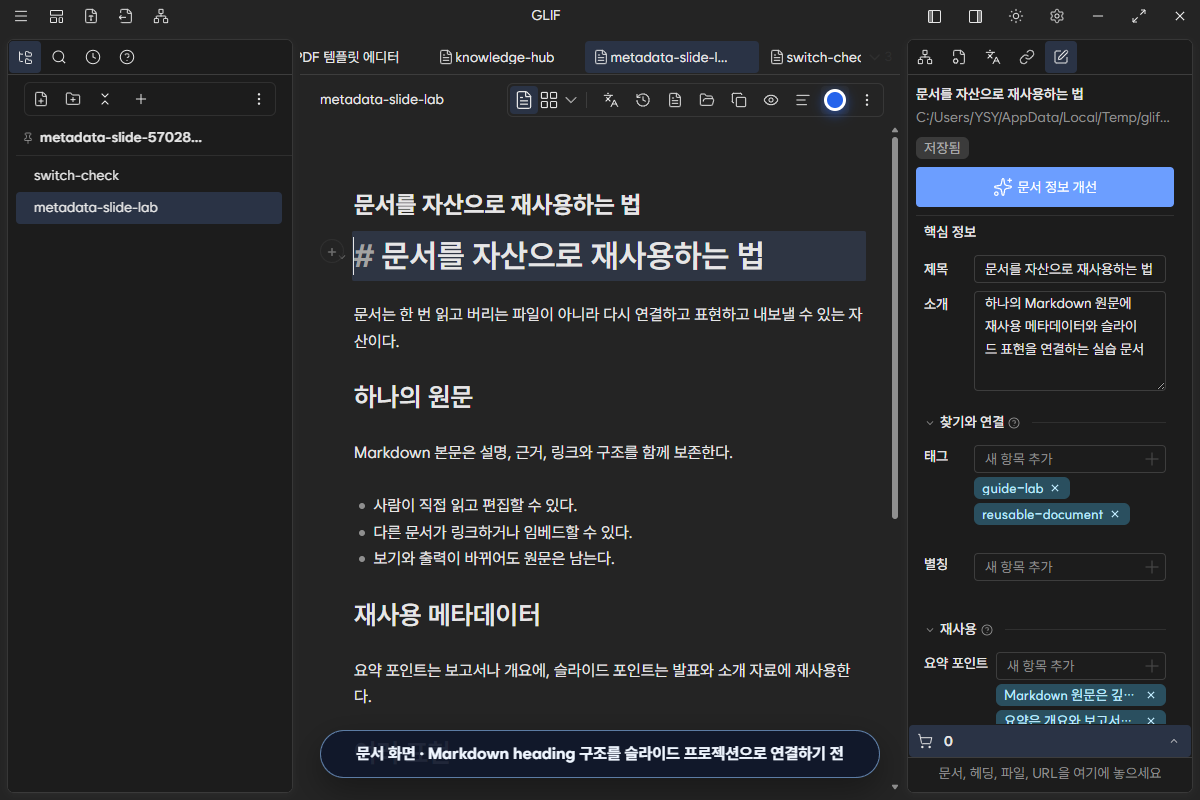Image resolution: width=1200 pixels, height=800 pixels.
Task: Edit the 소개 description text area
Action: tap(1070, 341)
